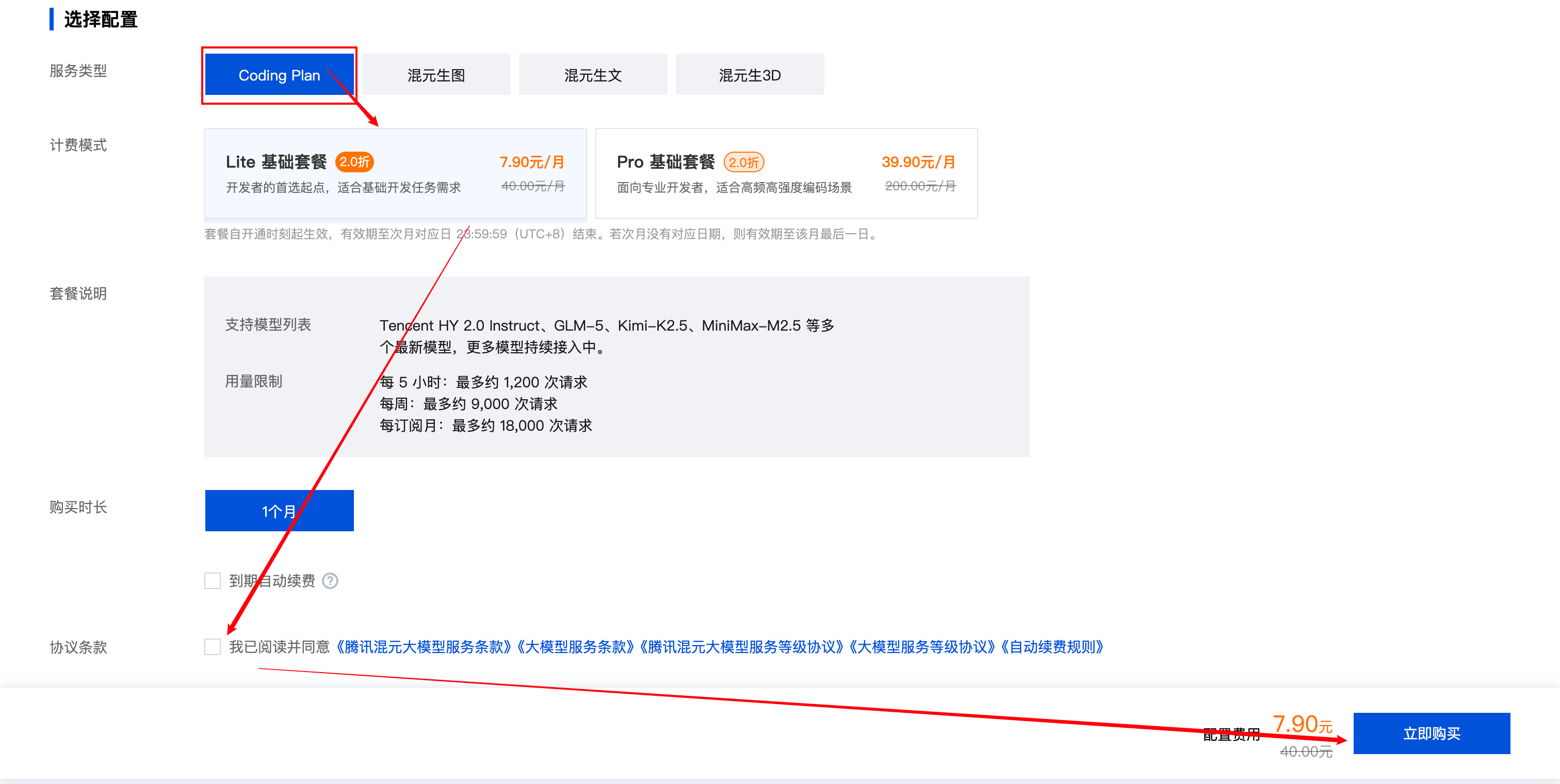
Task: Select the Pro 基础套餐 billing plan
Action: (x=786, y=173)
